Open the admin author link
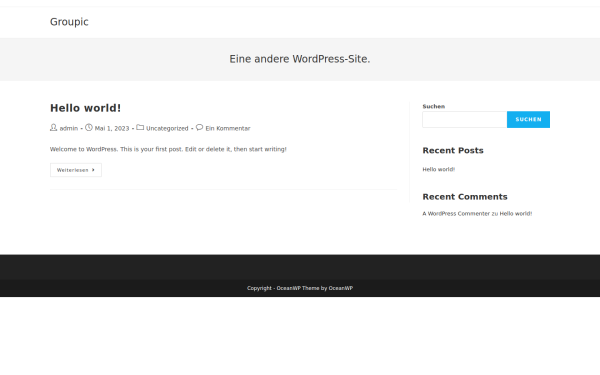 [68, 128]
